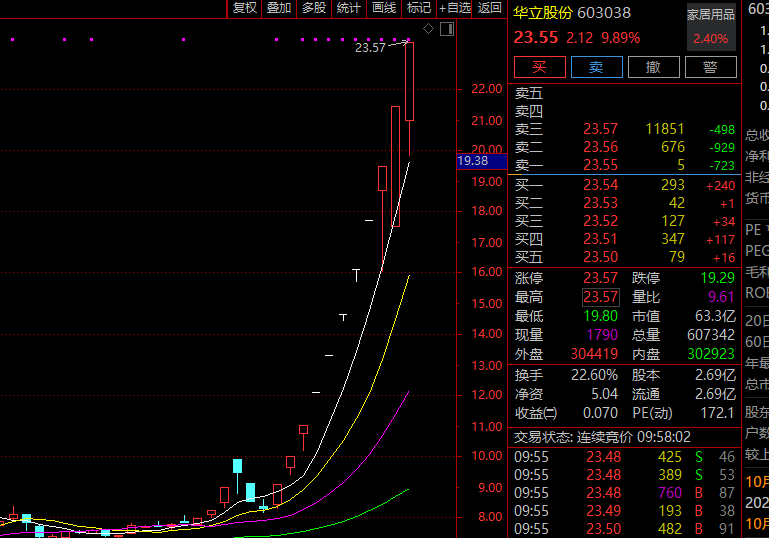Click the sell-three volume 11851
The height and width of the screenshot is (538, 769).
click(665, 129)
